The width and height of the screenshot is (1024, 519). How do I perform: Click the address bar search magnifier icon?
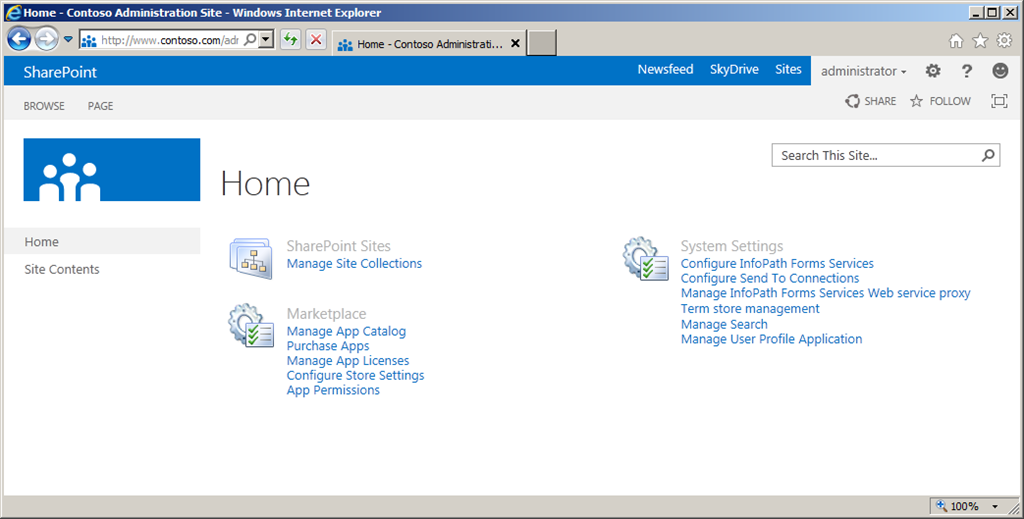(249, 40)
